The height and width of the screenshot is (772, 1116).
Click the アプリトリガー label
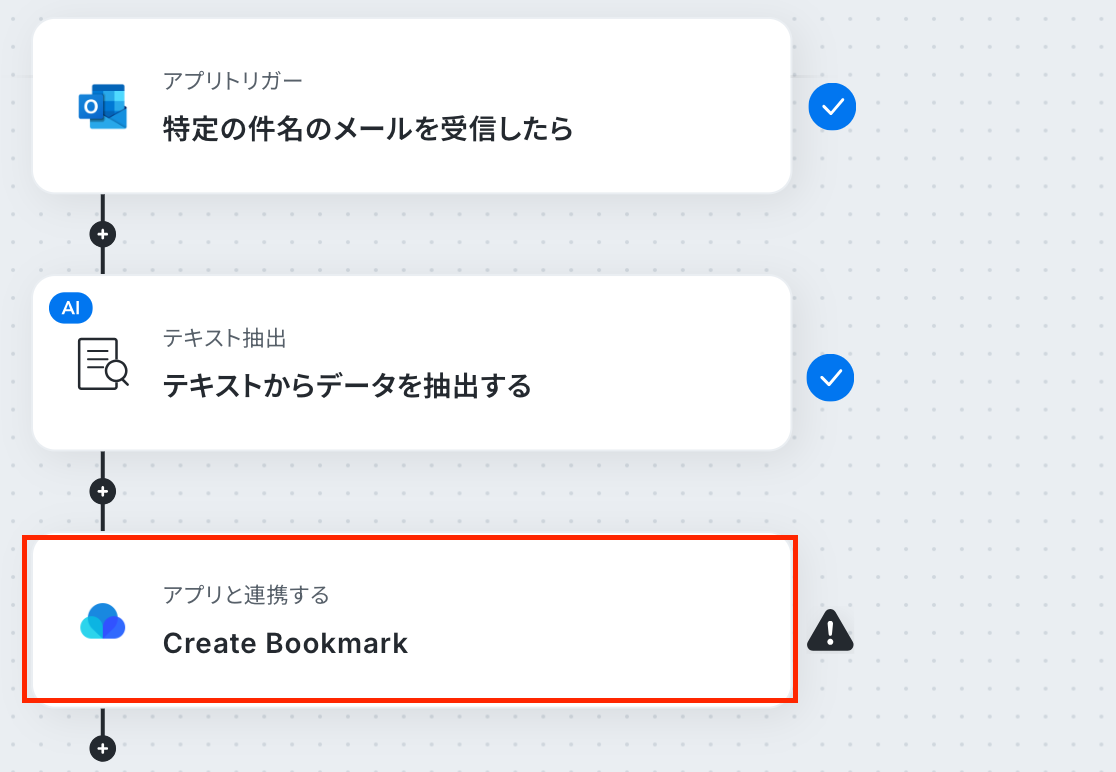[233, 81]
